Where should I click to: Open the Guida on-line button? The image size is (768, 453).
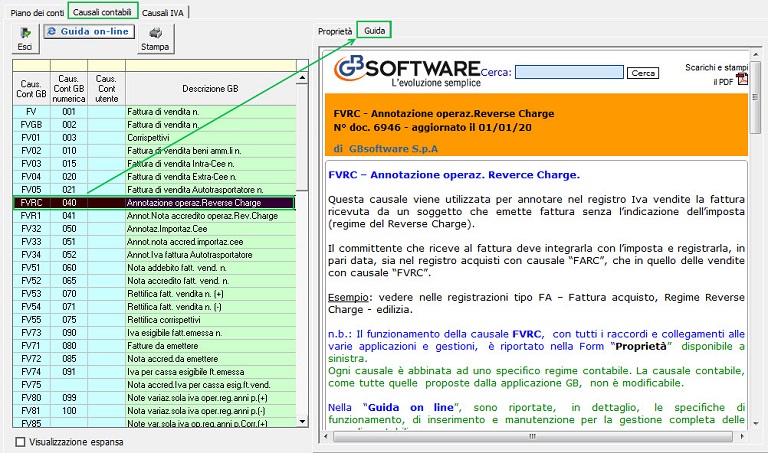click(89, 31)
